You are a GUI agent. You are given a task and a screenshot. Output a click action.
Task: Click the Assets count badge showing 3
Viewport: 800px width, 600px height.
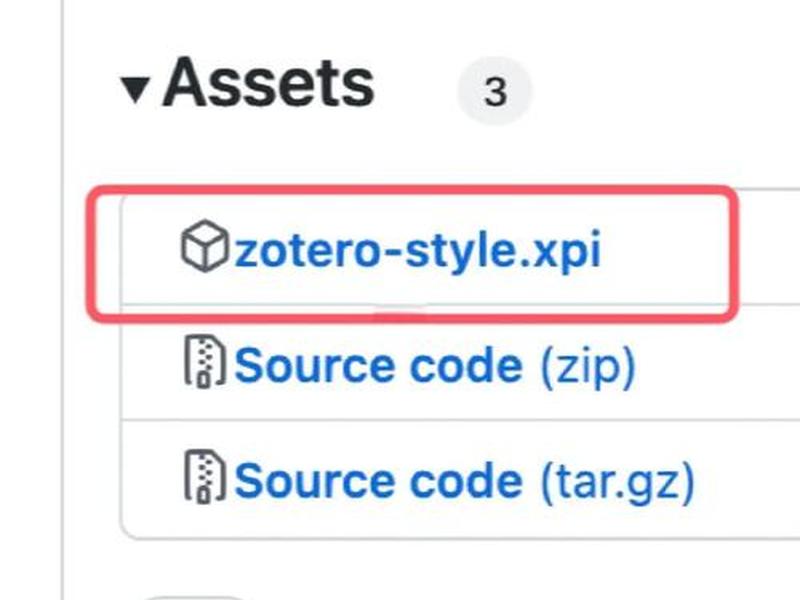click(x=495, y=91)
